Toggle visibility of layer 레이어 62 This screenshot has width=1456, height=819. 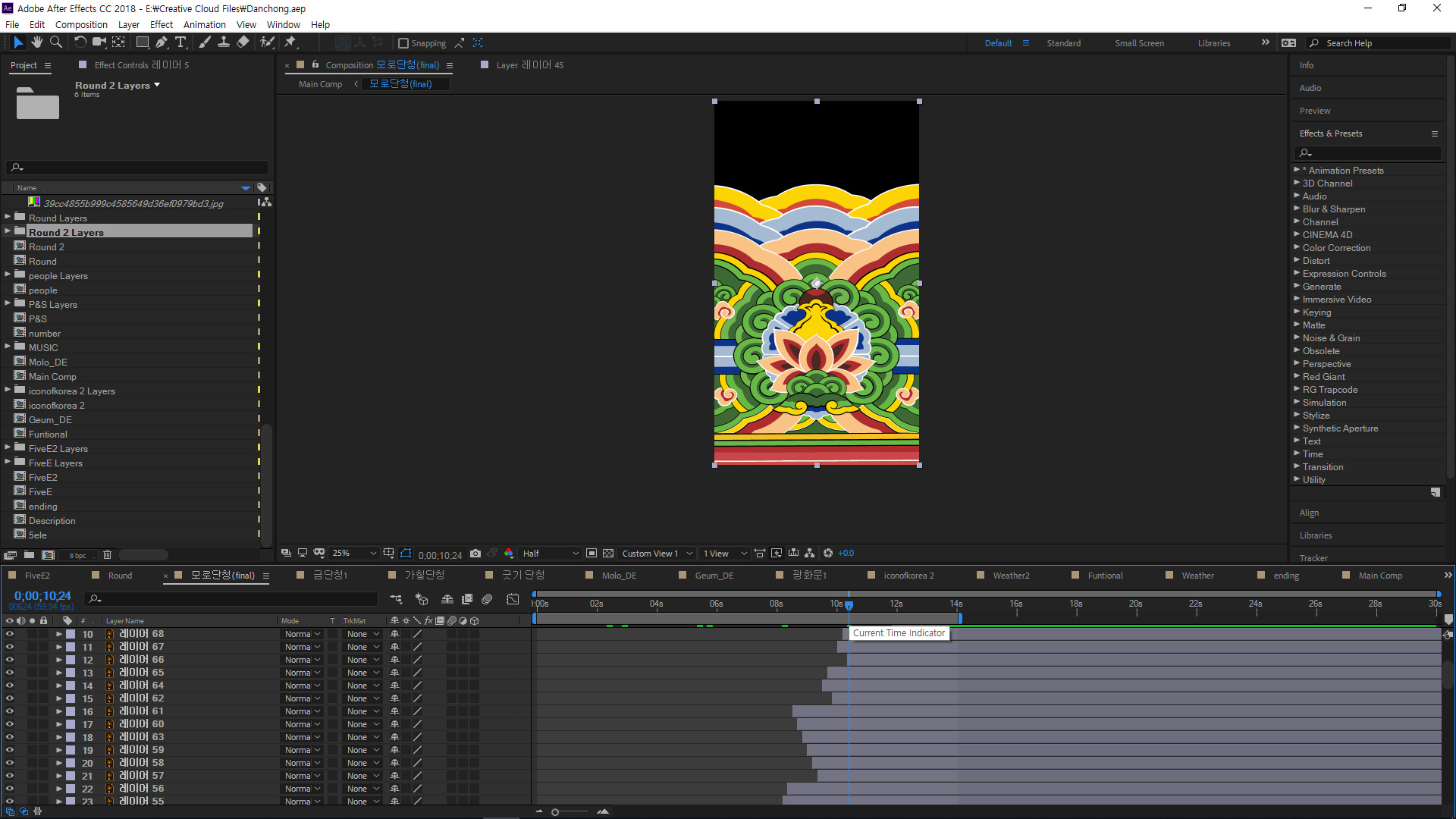click(9, 698)
